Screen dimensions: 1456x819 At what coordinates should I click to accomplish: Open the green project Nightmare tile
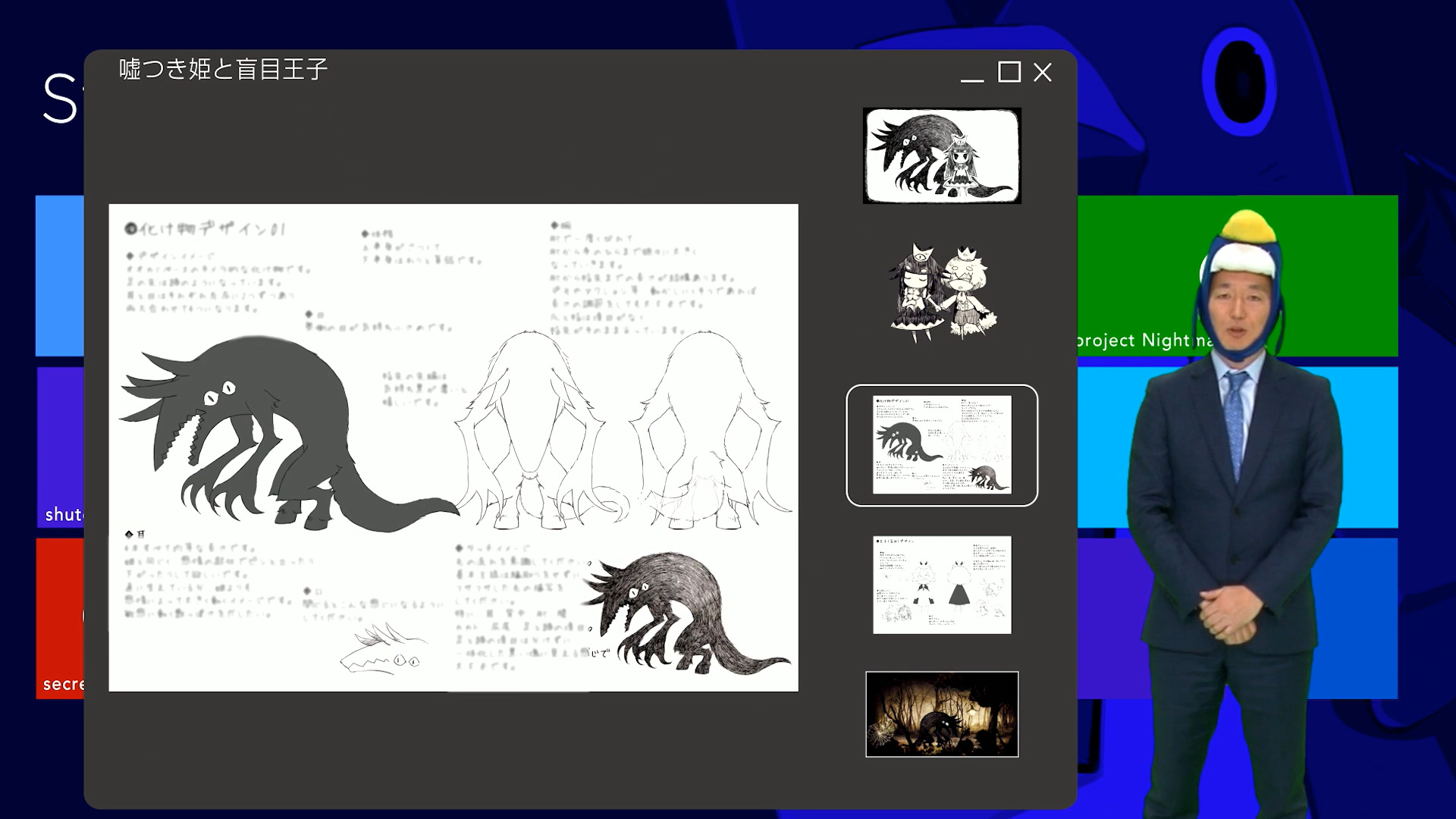pos(1137,275)
